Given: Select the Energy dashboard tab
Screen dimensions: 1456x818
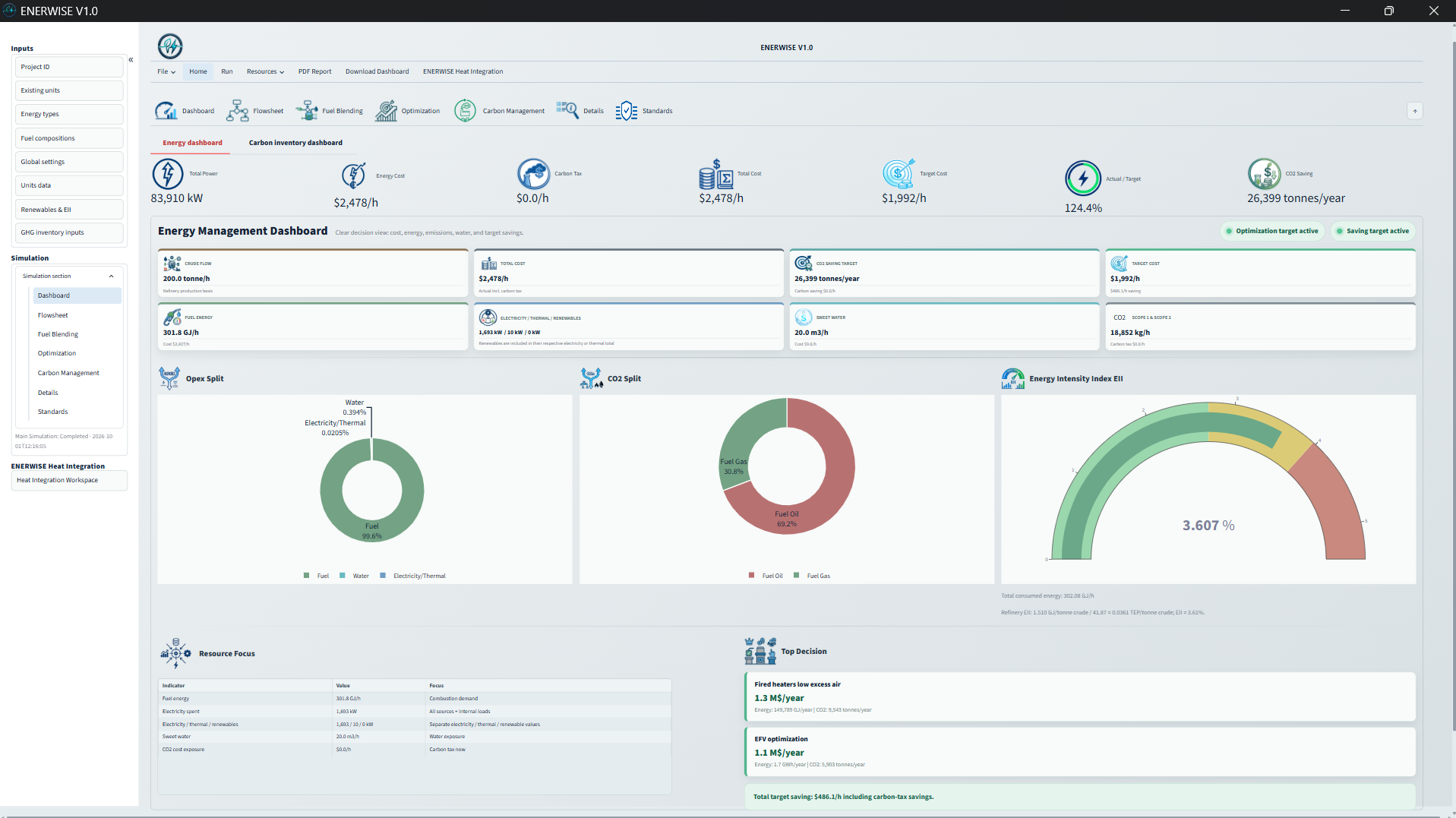Looking at the screenshot, I should [x=192, y=143].
